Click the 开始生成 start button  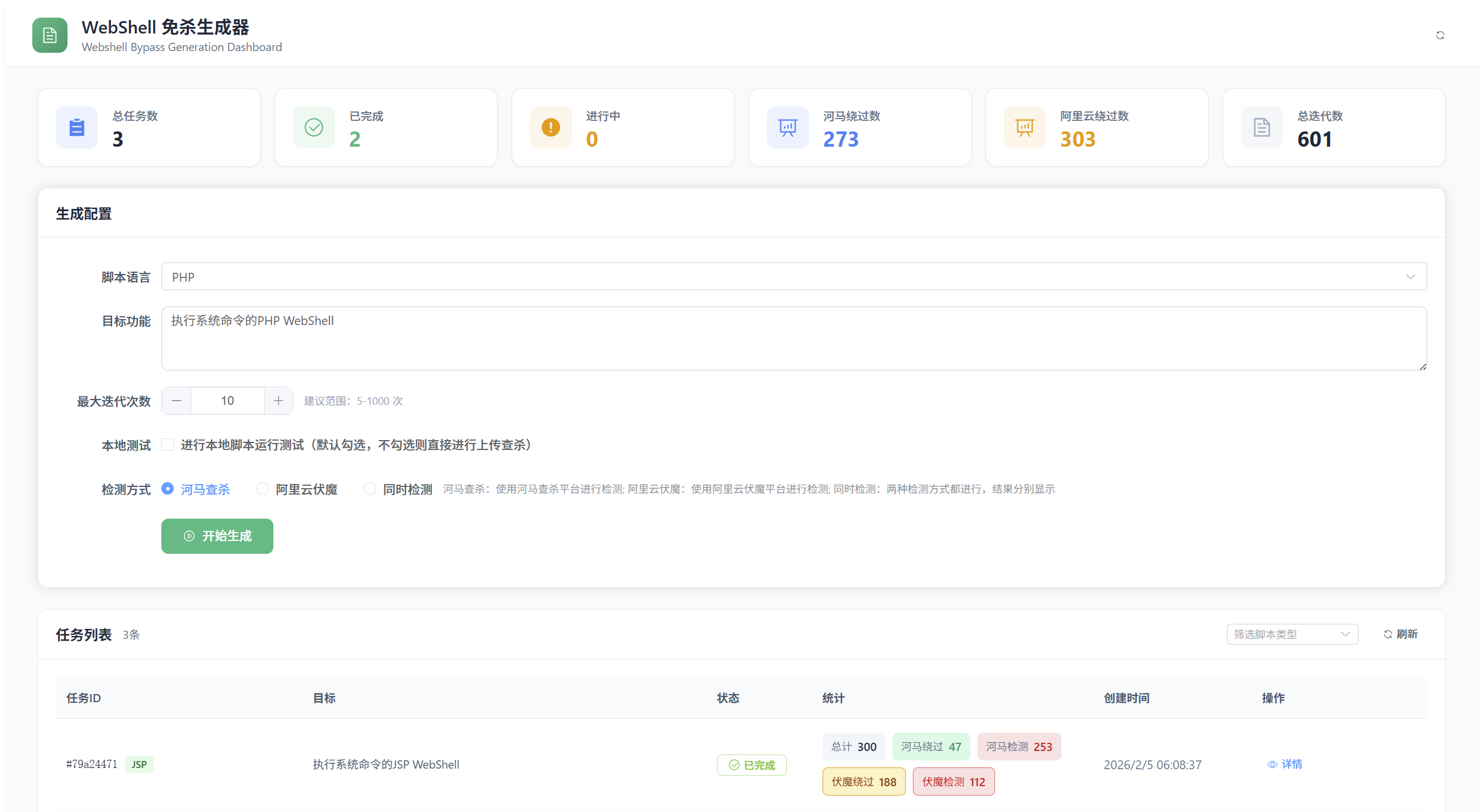point(217,536)
